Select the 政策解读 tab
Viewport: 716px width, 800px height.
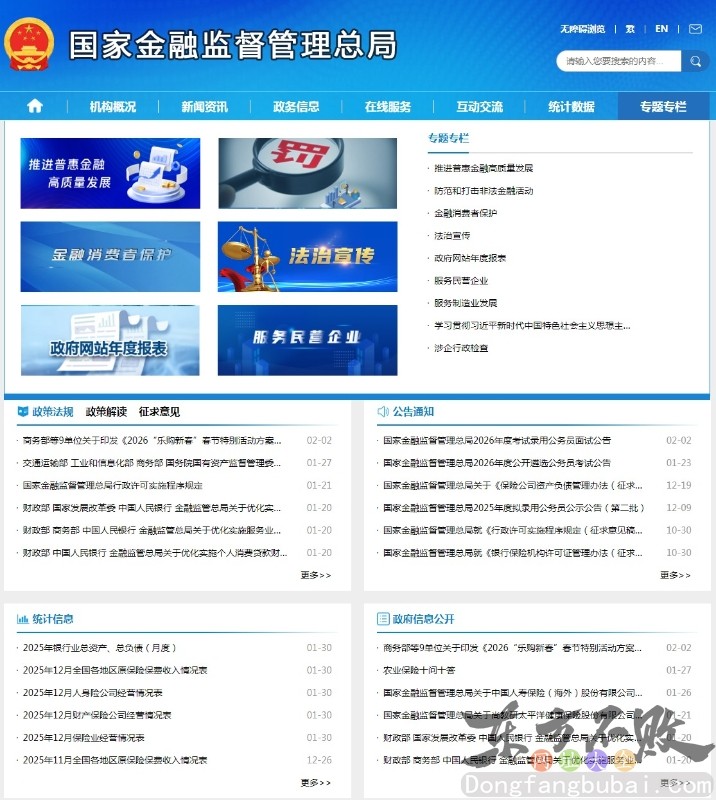tap(106, 412)
